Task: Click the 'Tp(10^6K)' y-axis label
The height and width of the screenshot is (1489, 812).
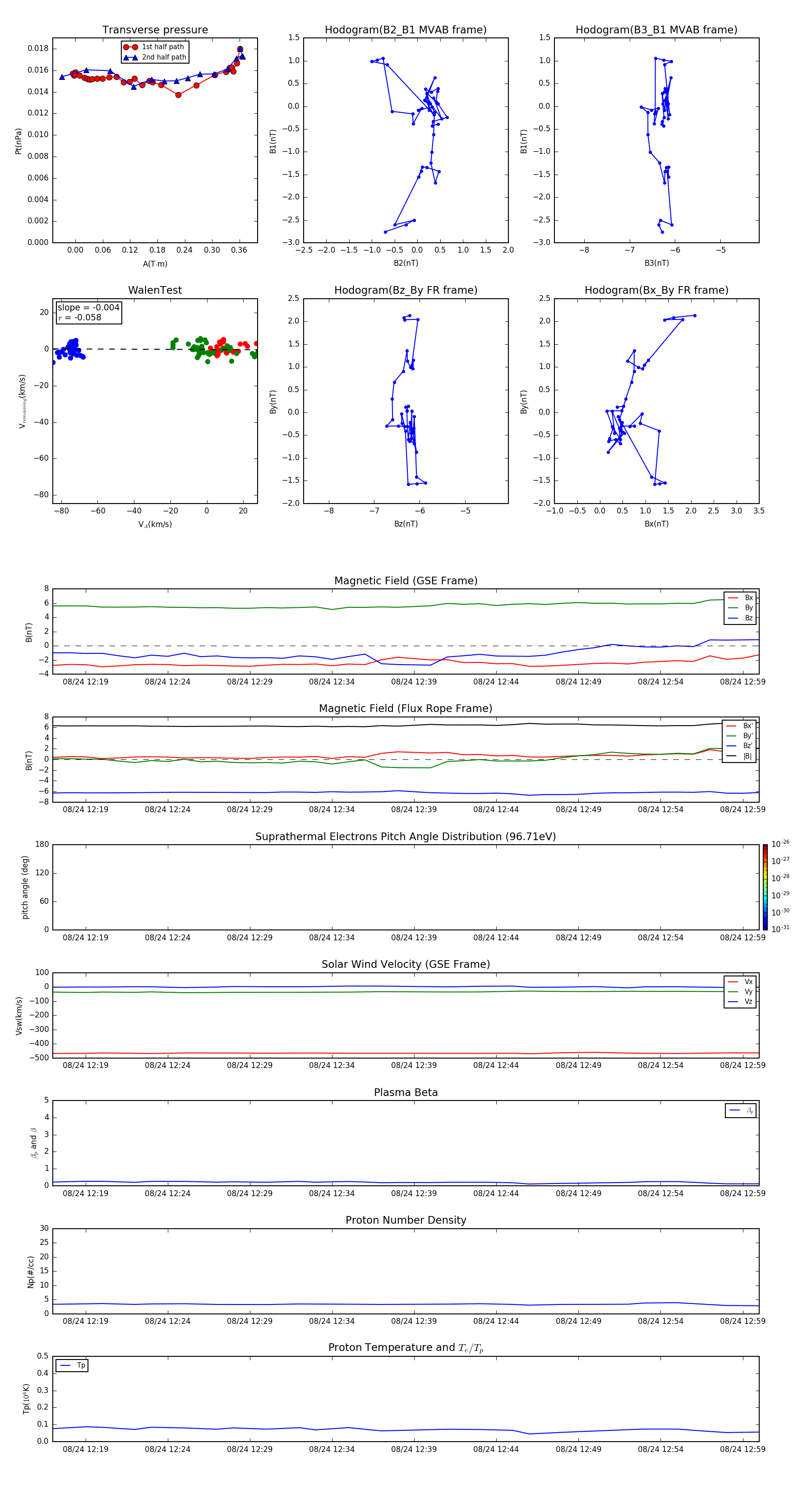Action: point(26,1399)
